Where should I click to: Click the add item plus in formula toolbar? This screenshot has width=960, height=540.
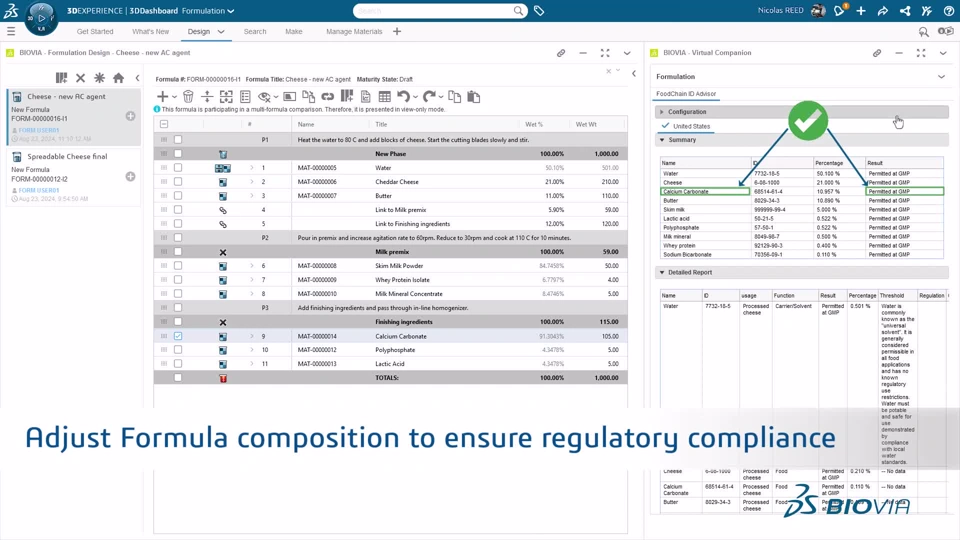[162, 96]
